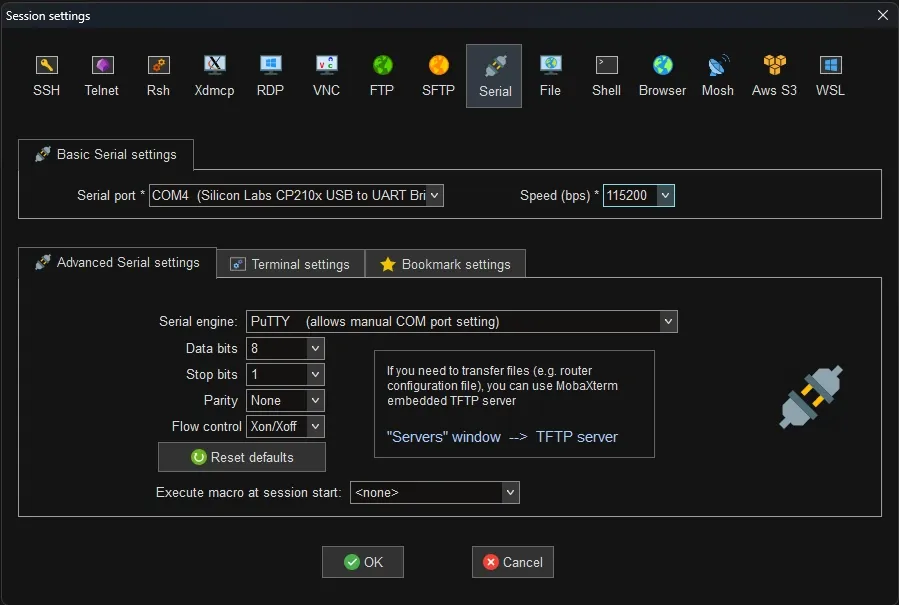Confirm settings with the OK button

click(x=362, y=561)
